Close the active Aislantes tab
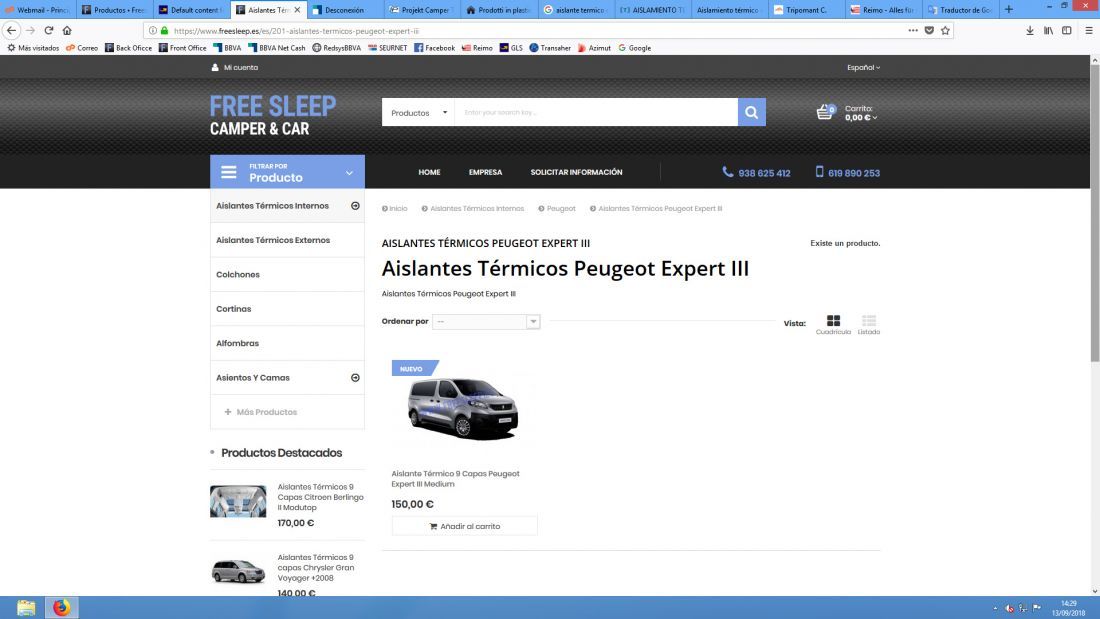This screenshot has width=1100, height=619. pos(297,10)
